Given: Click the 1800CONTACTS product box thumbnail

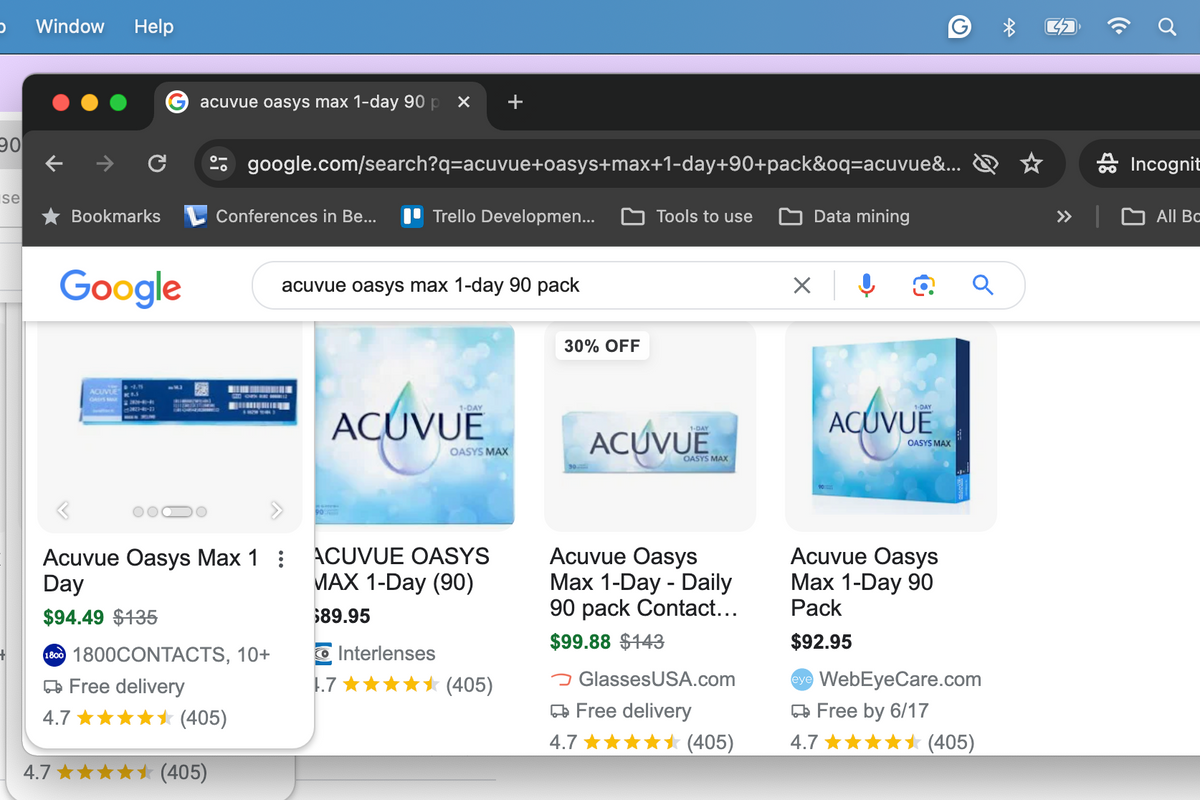Looking at the screenshot, I should [x=189, y=402].
